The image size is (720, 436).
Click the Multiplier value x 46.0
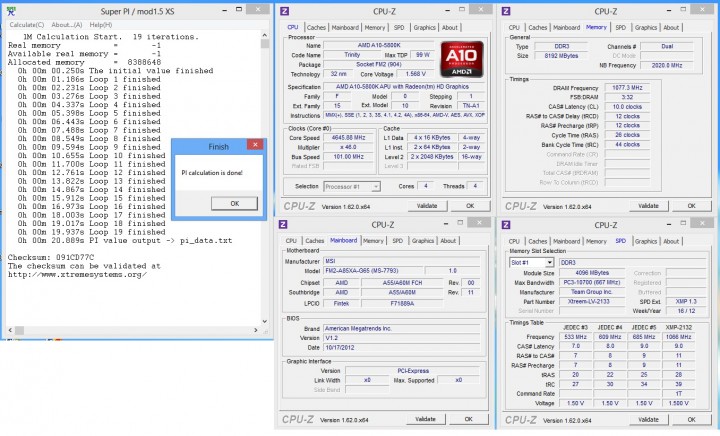point(349,147)
